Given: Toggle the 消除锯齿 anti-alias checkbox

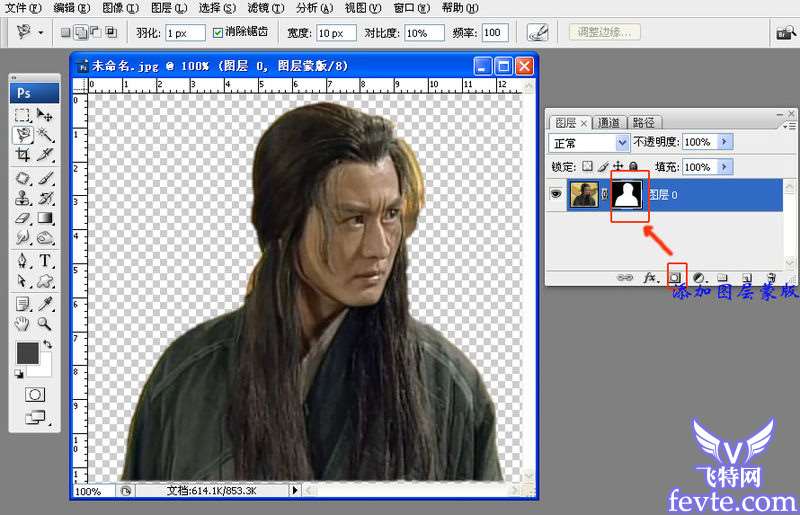Looking at the screenshot, I should pos(218,33).
